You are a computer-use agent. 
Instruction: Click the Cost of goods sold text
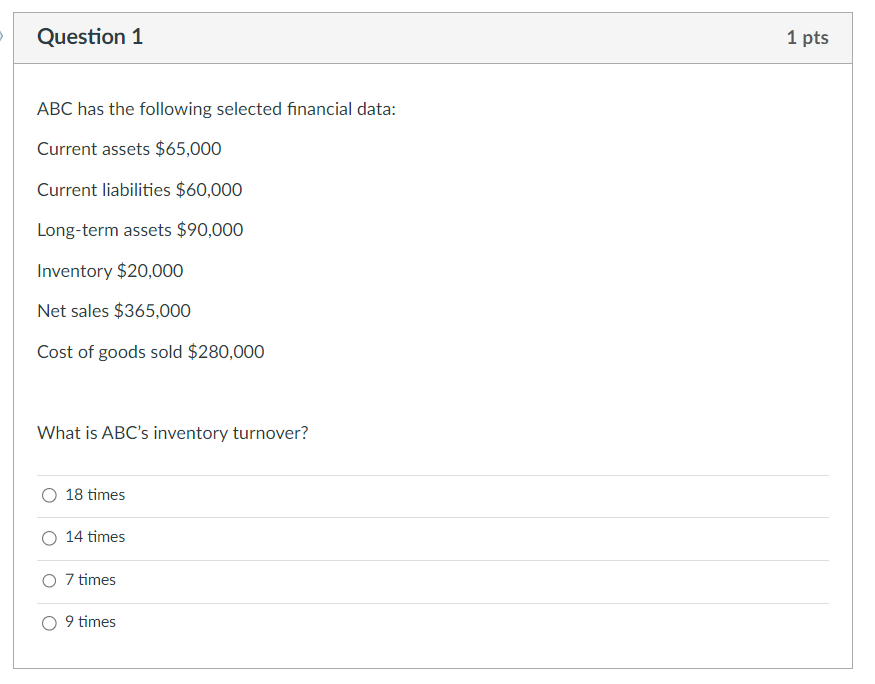tap(150, 351)
